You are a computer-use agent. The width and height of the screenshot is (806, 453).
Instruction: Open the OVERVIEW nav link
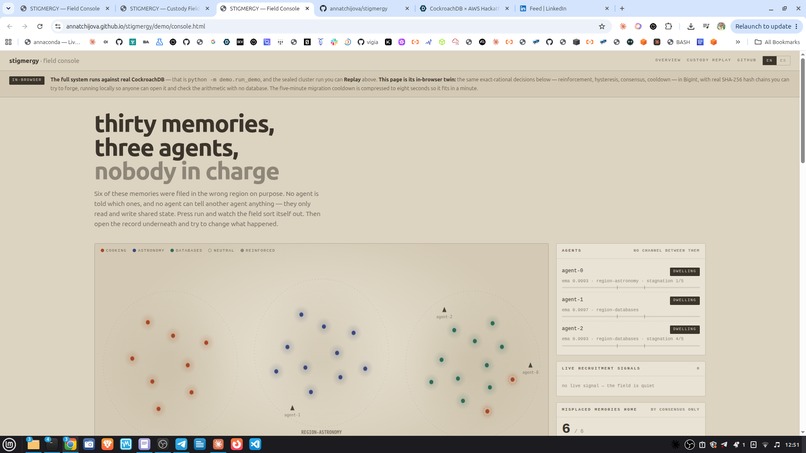point(668,60)
